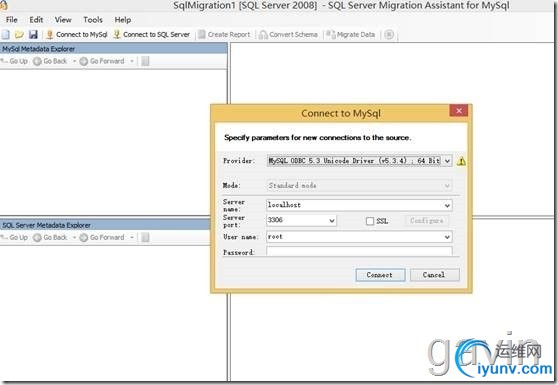Expand the User name dropdown arrow

(447, 237)
